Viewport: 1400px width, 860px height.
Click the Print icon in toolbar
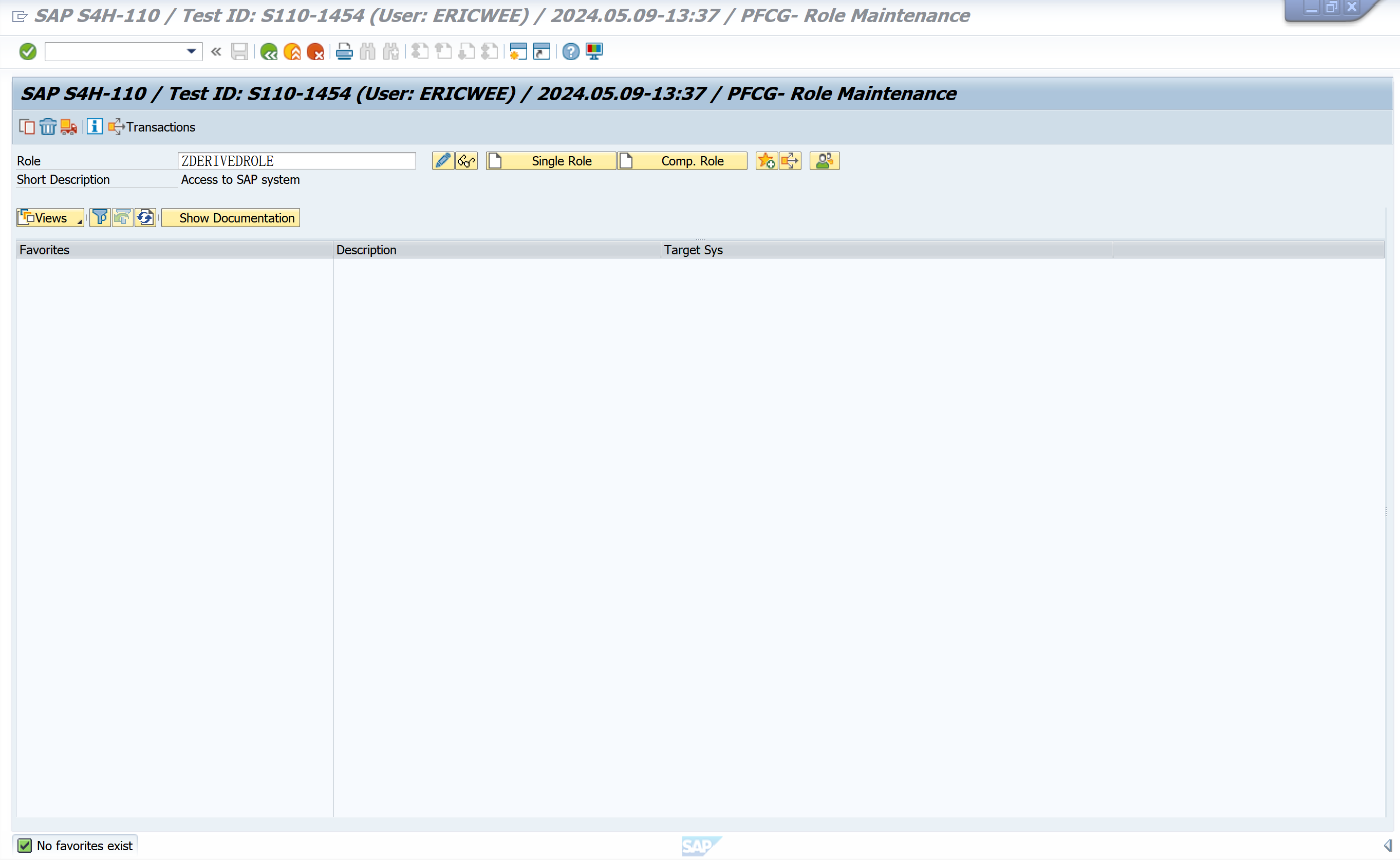tap(344, 52)
